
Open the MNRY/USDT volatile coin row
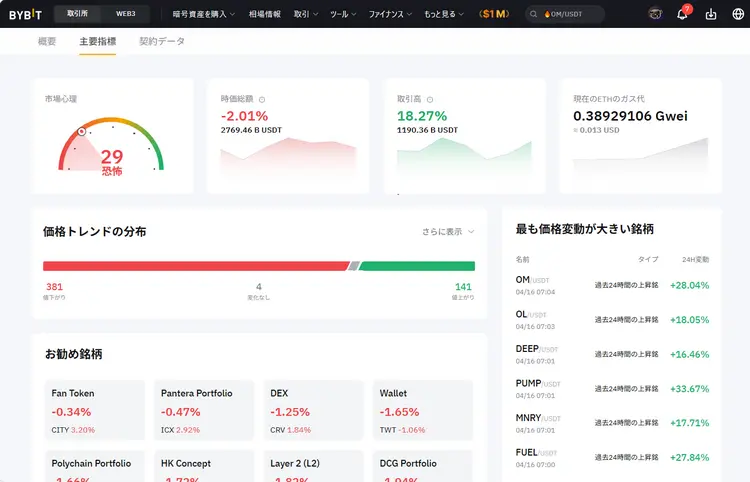612,423
